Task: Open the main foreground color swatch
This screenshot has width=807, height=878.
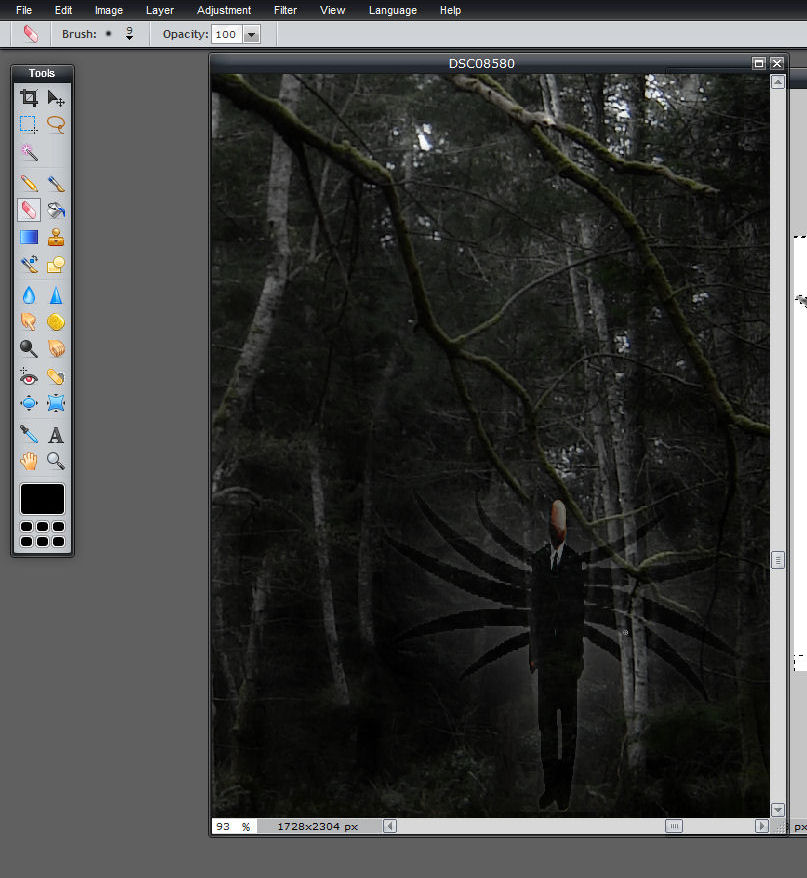Action: (x=43, y=499)
